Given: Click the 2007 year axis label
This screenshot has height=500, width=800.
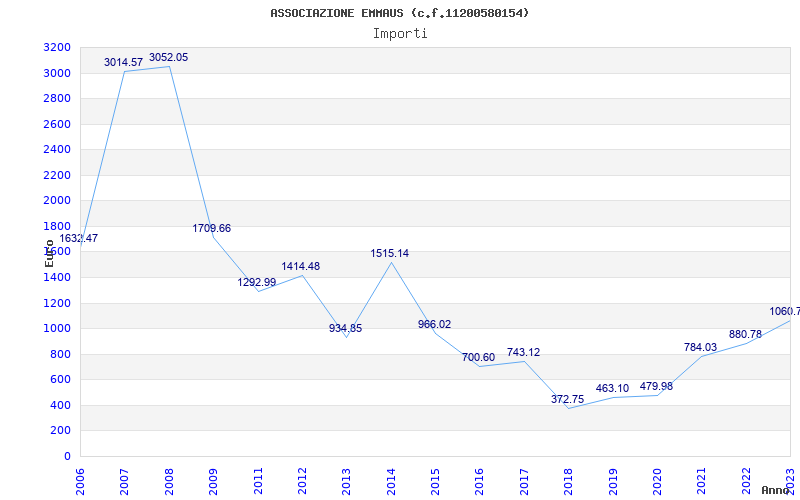Looking at the screenshot, I should pyautogui.click(x=124, y=482).
